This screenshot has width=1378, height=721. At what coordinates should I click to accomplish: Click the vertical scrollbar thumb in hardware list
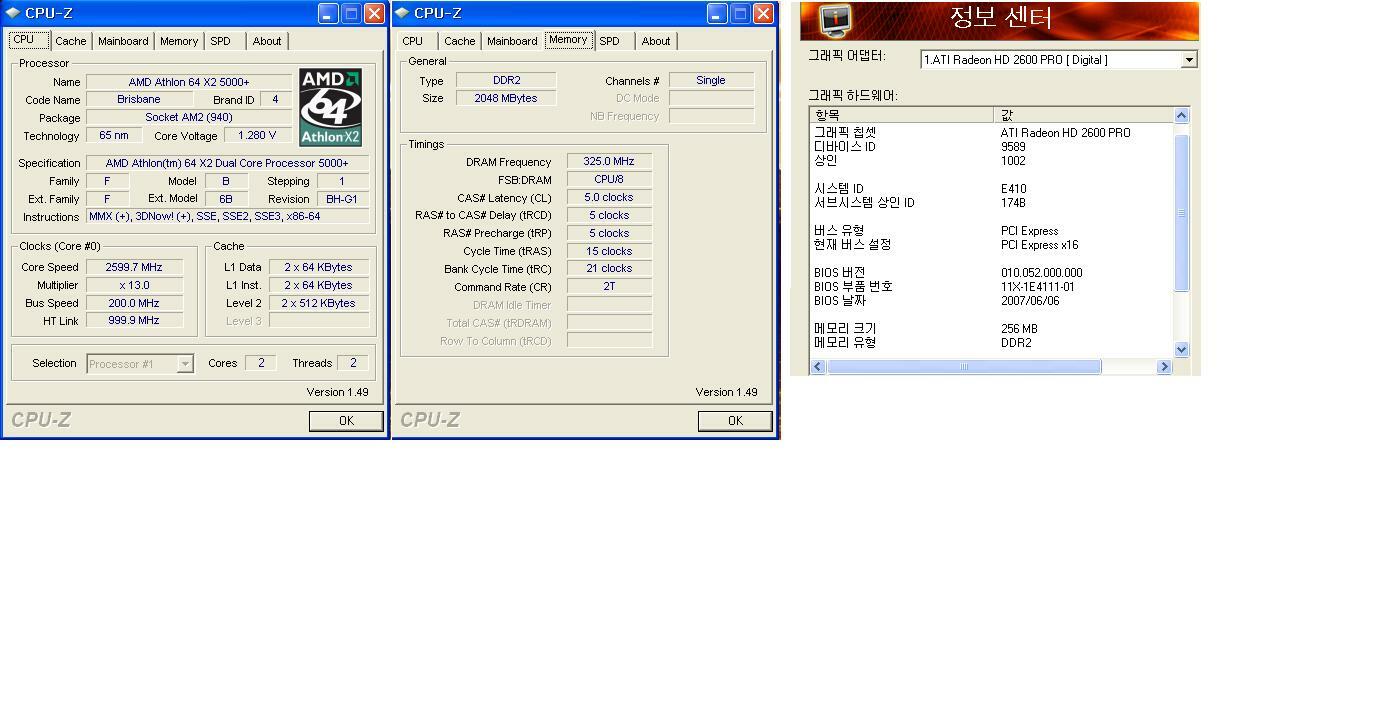1181,212
